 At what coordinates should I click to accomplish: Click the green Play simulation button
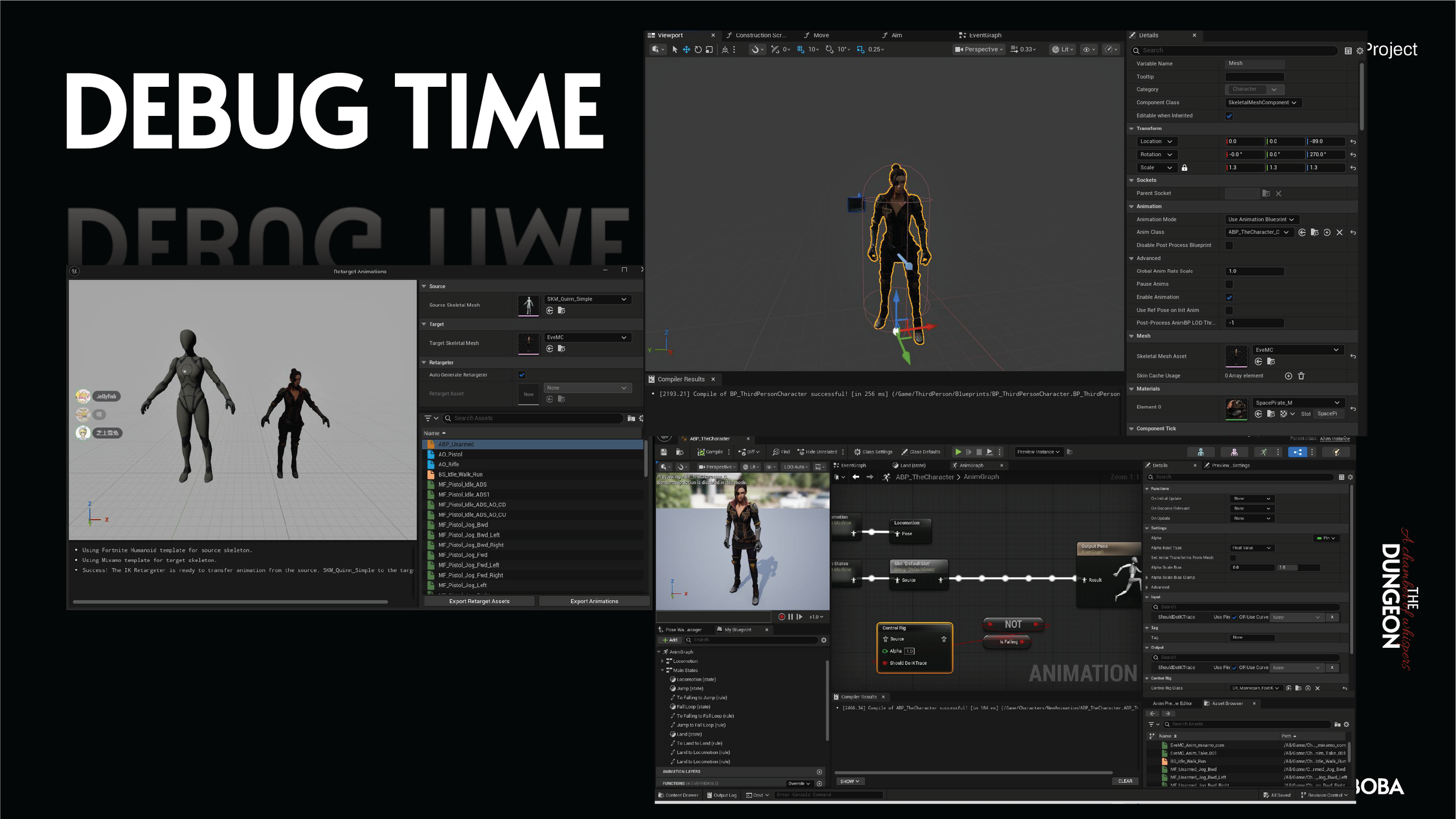click(x=958, y=452)
